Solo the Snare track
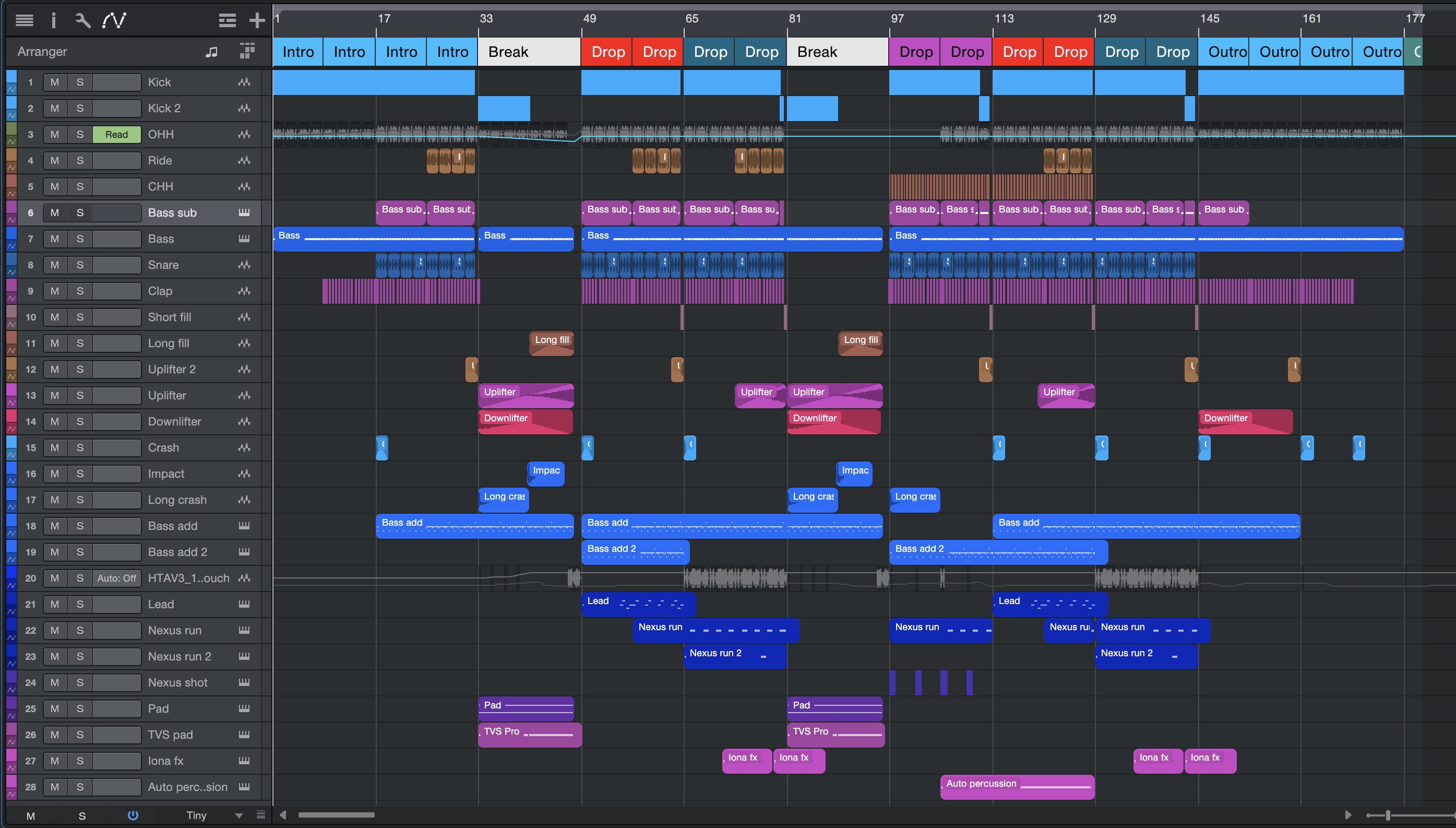The height and width of the screenshot is (828, 1456). (80, 265)
